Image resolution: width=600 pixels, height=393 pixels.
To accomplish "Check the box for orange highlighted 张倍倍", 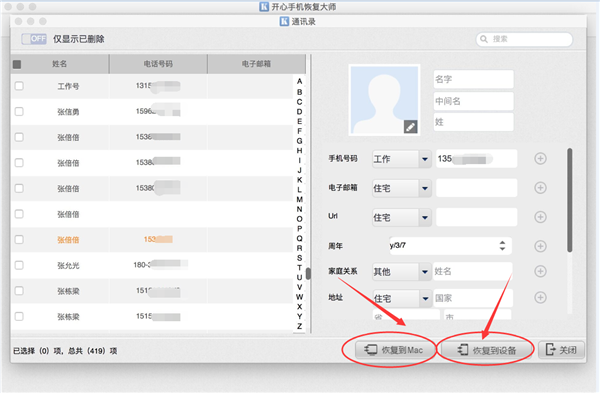I will pyautogui.click(x=19, y=239).
